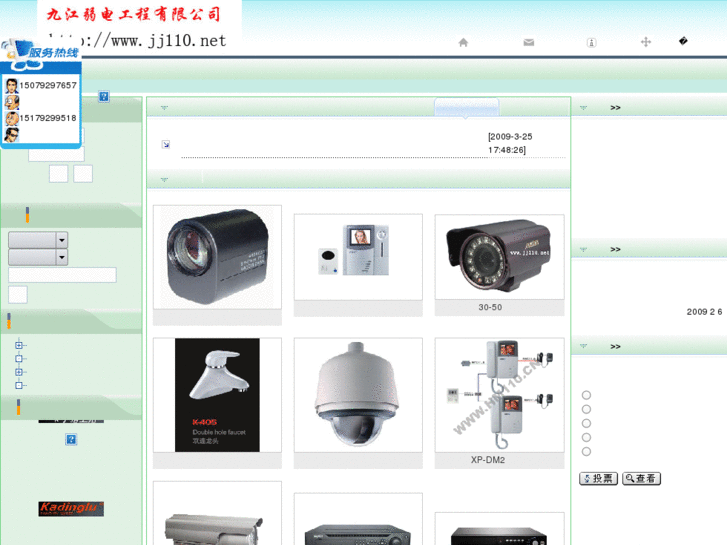This screenshot has height=545, width=727.
Task: Click the blue arrow icon left of the 2009-3-25 entry
Action: click(166, 144)
